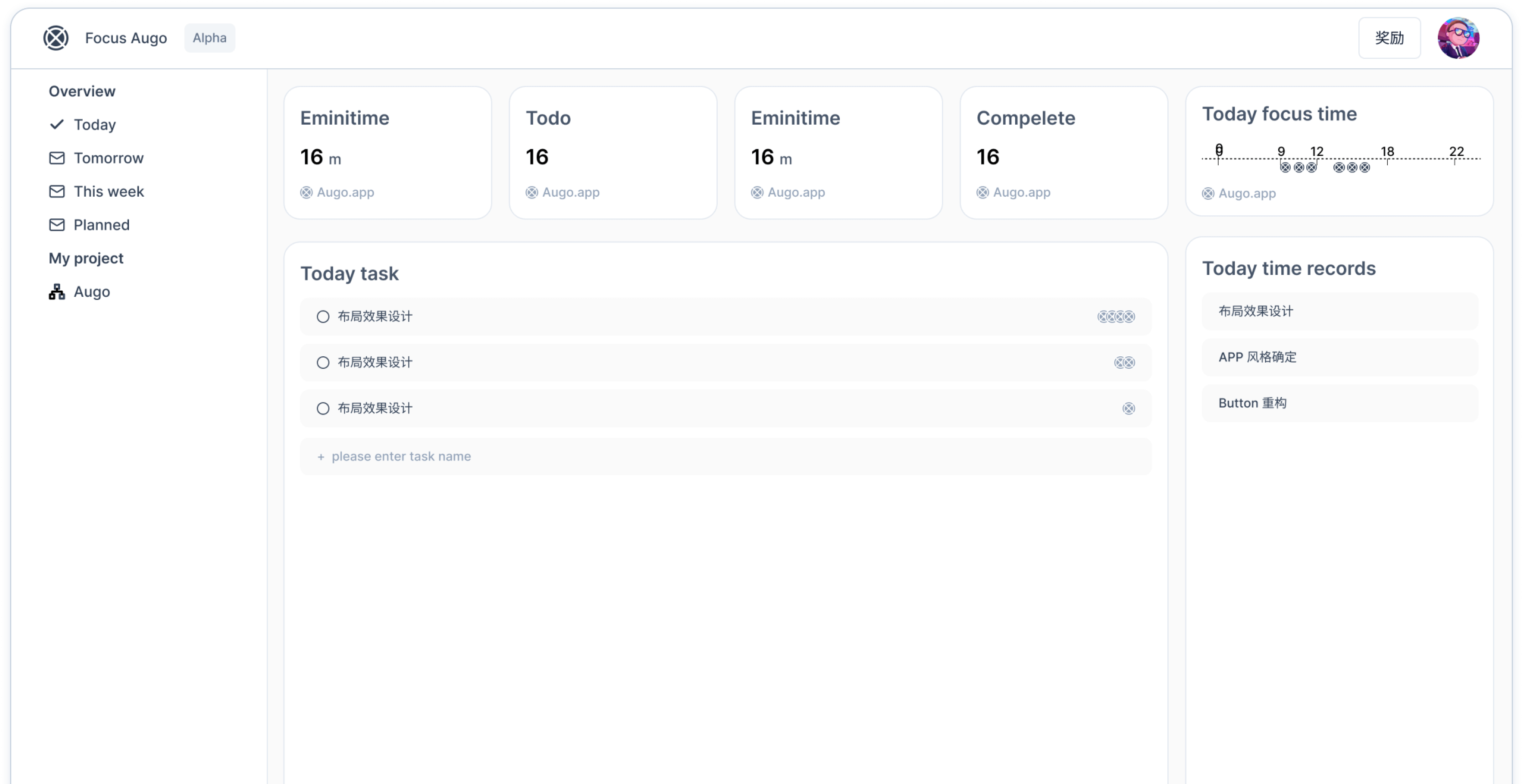Go to Planned tasks
The image size is (1523, 784).
[x=101, y=225]
